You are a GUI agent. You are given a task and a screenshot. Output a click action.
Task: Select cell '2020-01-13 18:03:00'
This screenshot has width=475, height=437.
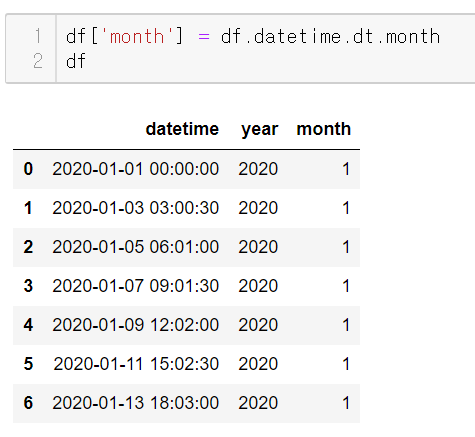pos(136,403)
